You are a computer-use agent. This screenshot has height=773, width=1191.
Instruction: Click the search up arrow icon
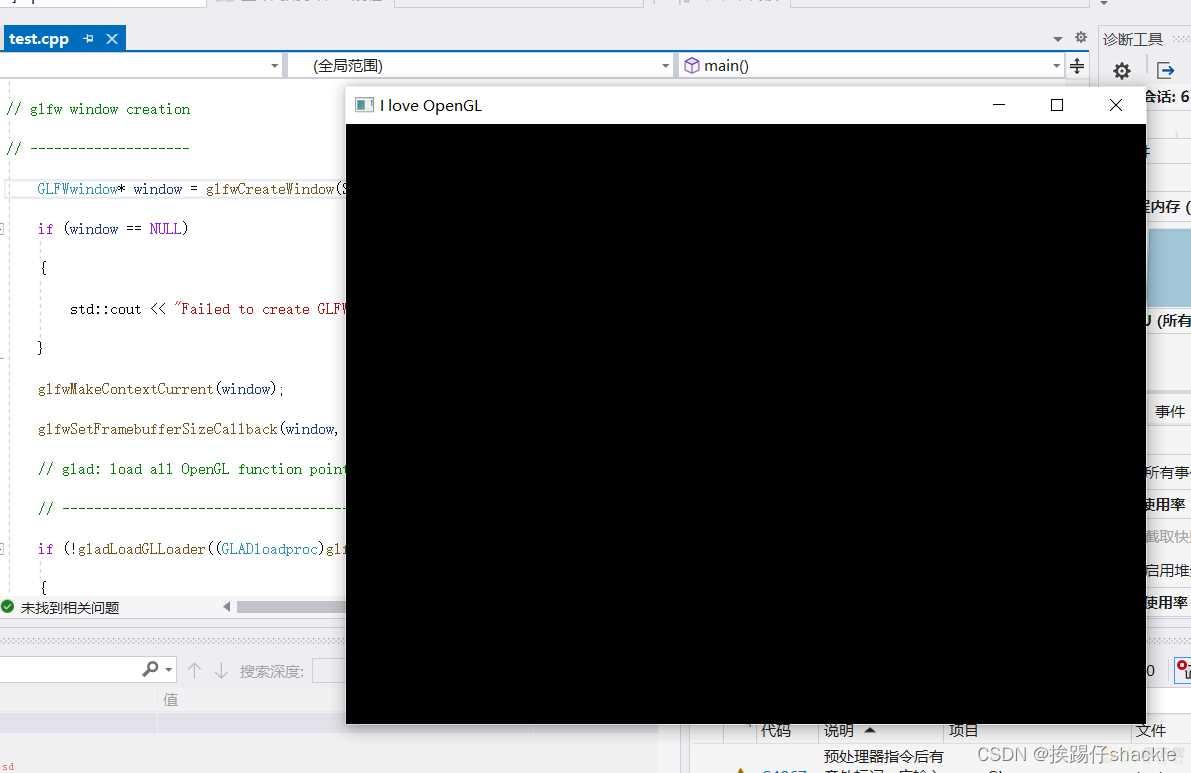click(x=194, y=670)
